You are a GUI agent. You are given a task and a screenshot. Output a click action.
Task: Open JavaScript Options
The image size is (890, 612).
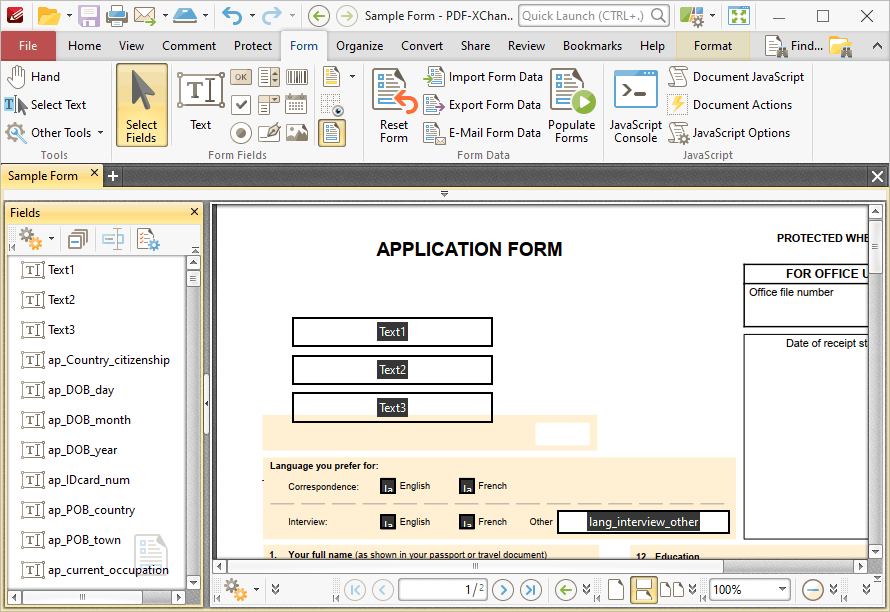[x=730, y=133]
